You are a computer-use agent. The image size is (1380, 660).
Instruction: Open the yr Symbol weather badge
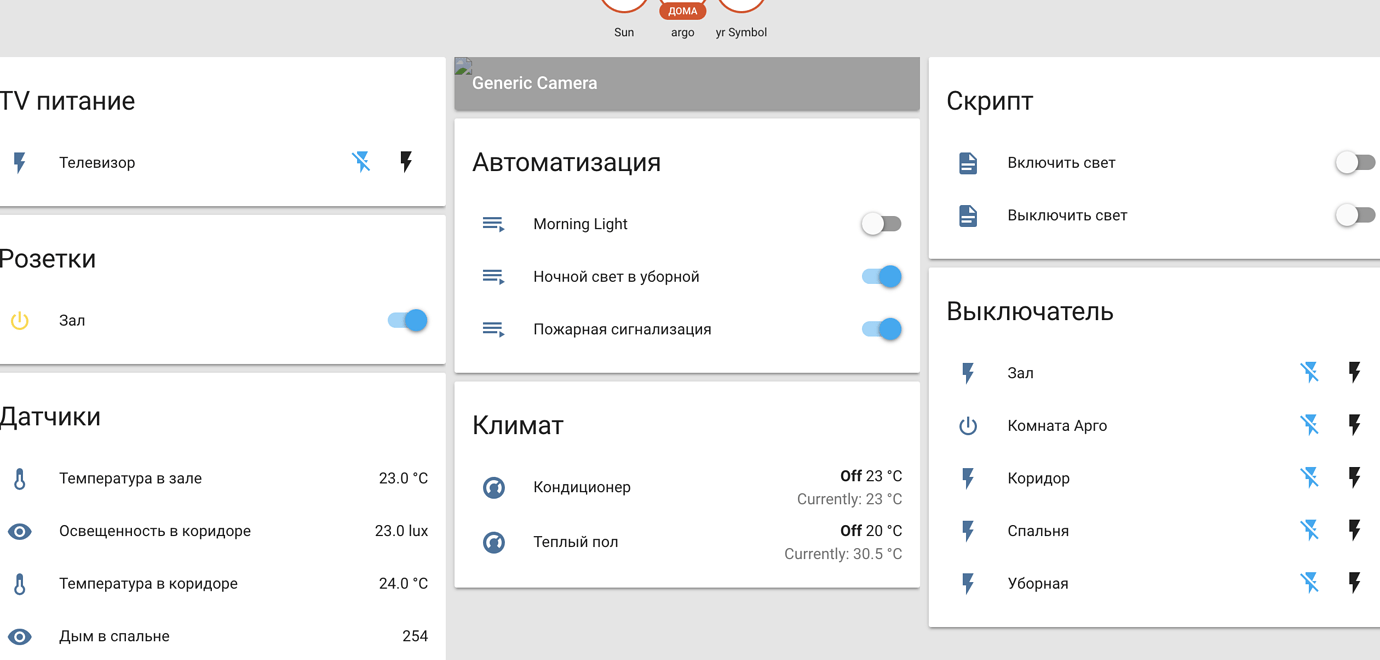point(740,5)
